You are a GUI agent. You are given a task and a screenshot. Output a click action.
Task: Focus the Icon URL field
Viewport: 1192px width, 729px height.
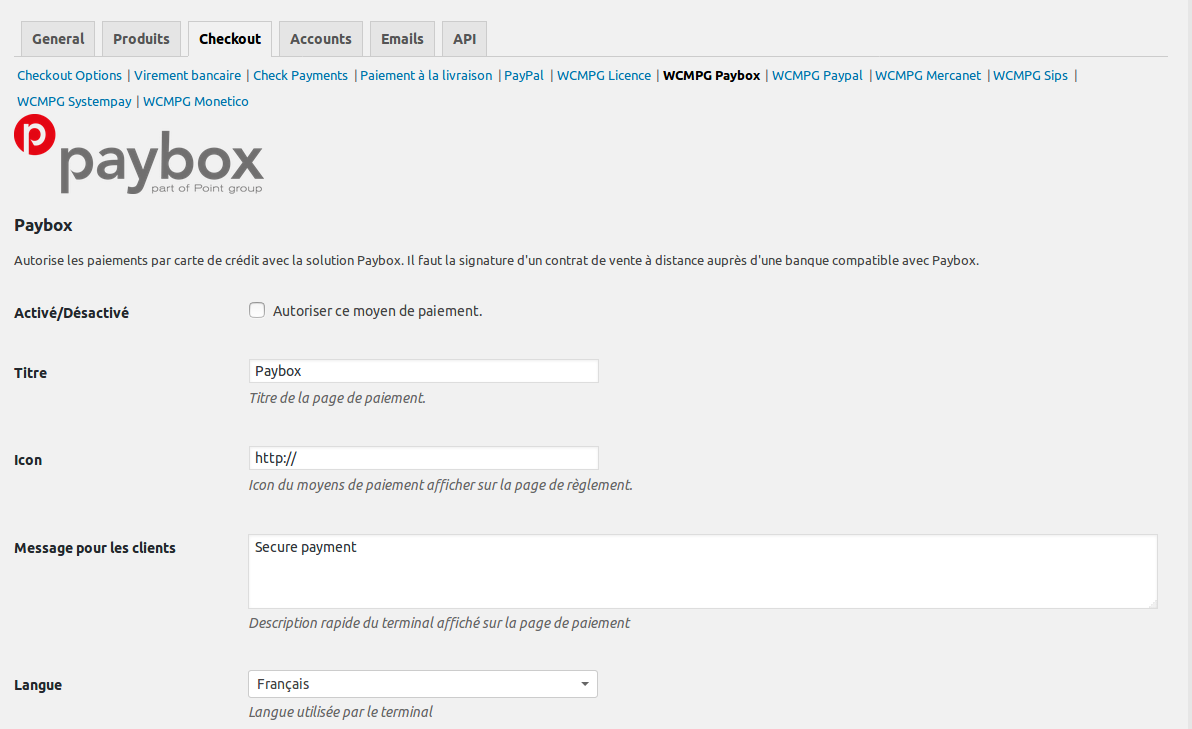tap(423, 458)
